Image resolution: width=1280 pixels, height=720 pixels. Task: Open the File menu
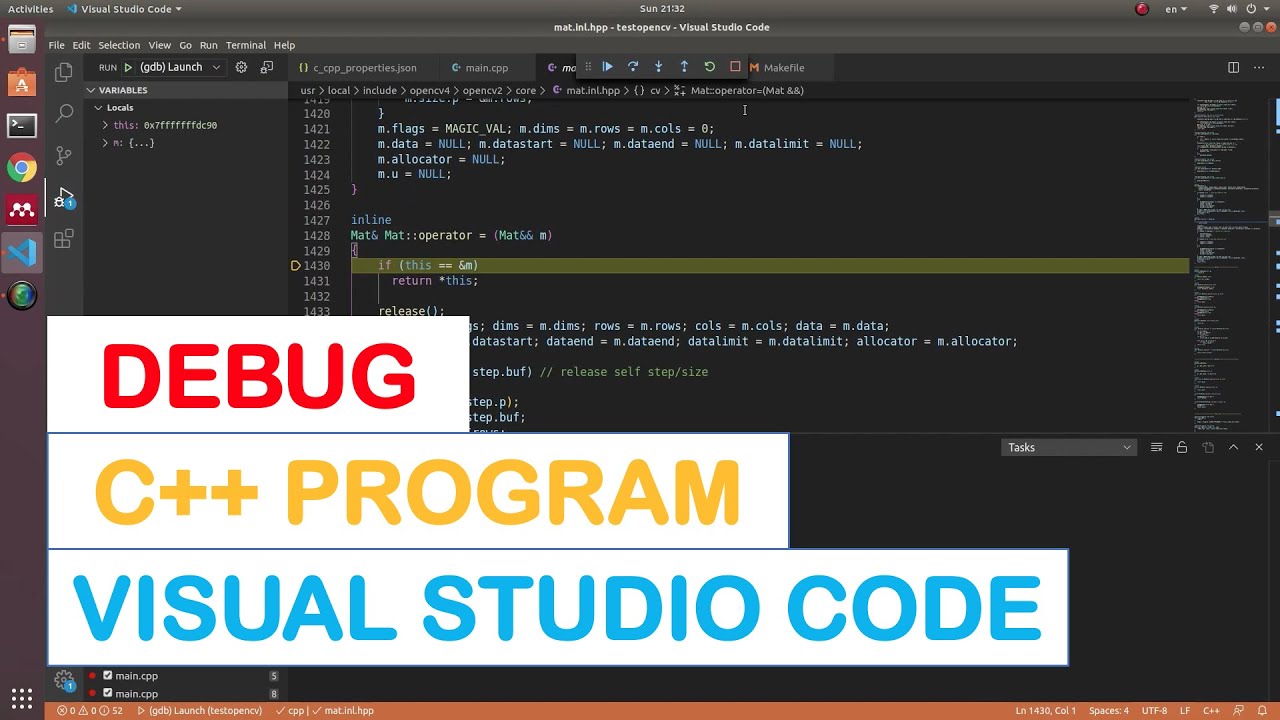(56, 45)
